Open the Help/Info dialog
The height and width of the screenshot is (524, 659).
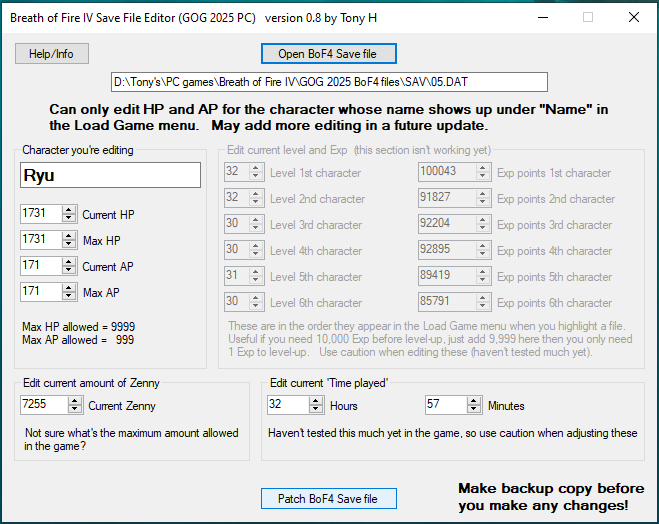point(52,54)
